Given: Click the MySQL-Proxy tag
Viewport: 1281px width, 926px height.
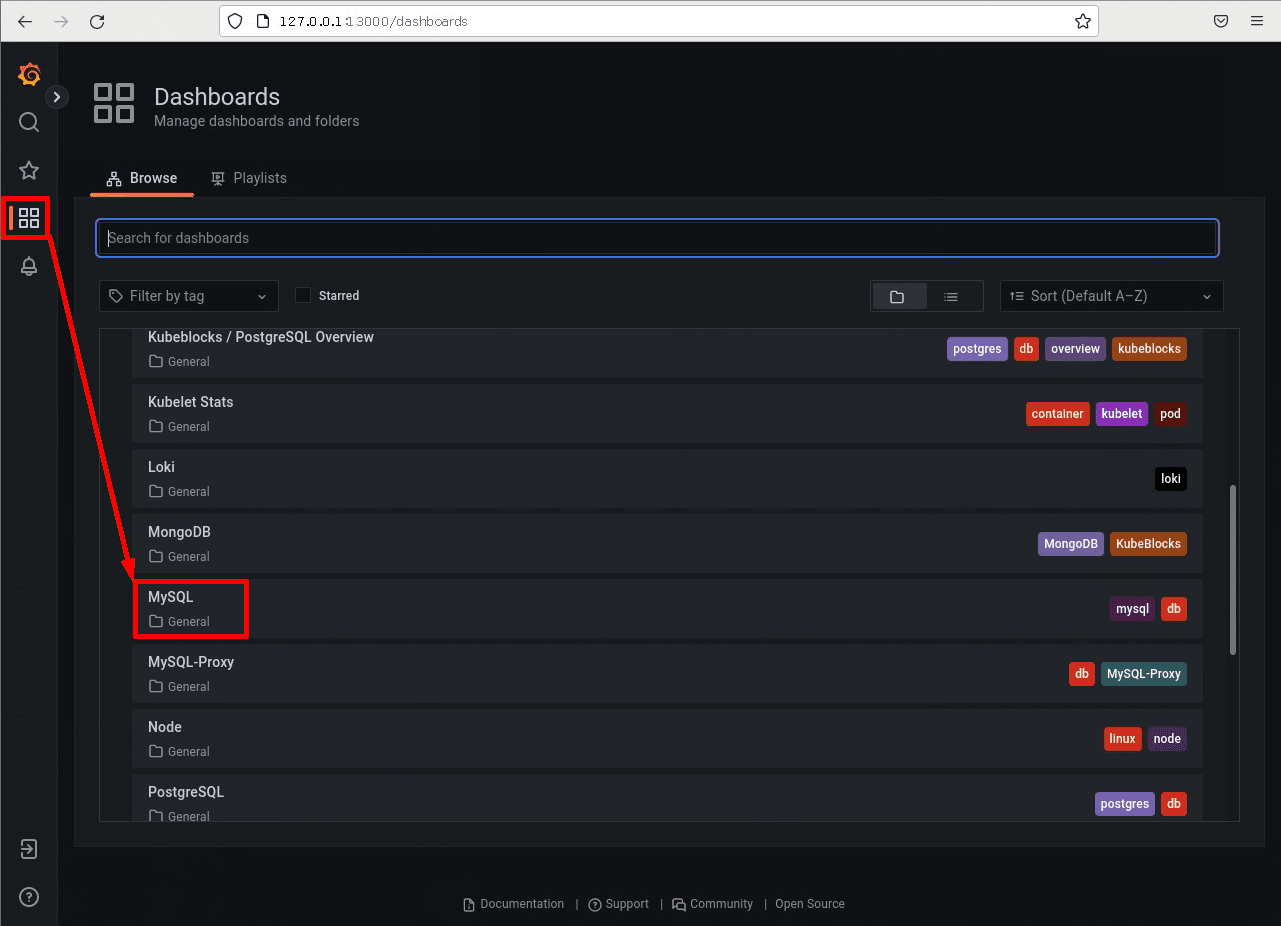Looking at the screenshot, I should coord(1144,674).
